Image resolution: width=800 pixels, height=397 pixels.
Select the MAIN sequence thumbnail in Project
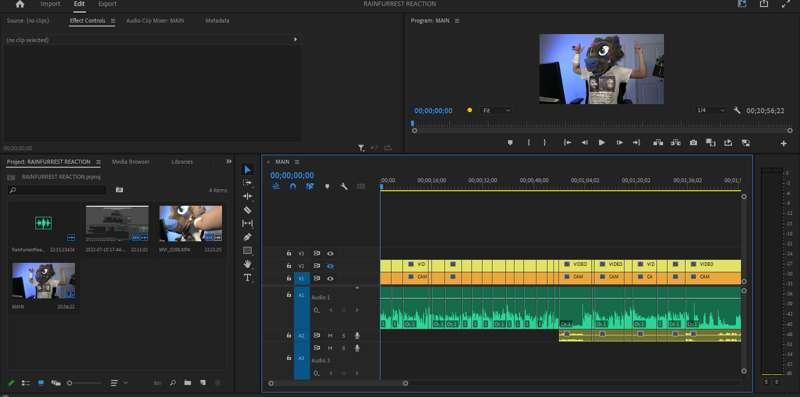(44, 281)
